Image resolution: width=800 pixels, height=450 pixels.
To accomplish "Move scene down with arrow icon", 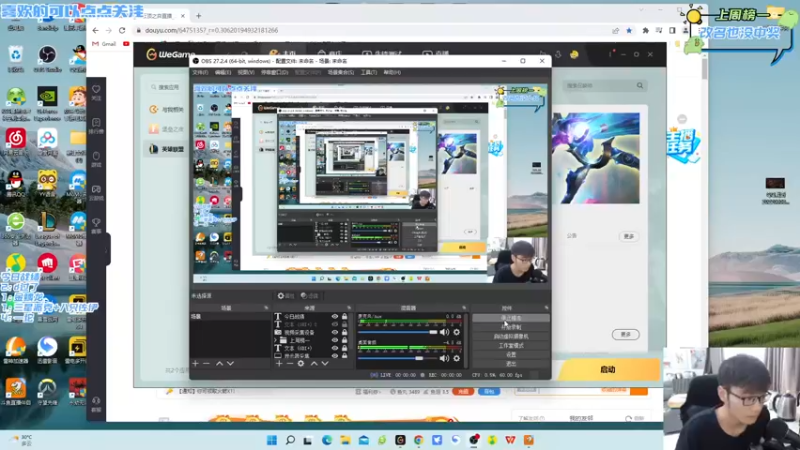I will tap(231, 363).
